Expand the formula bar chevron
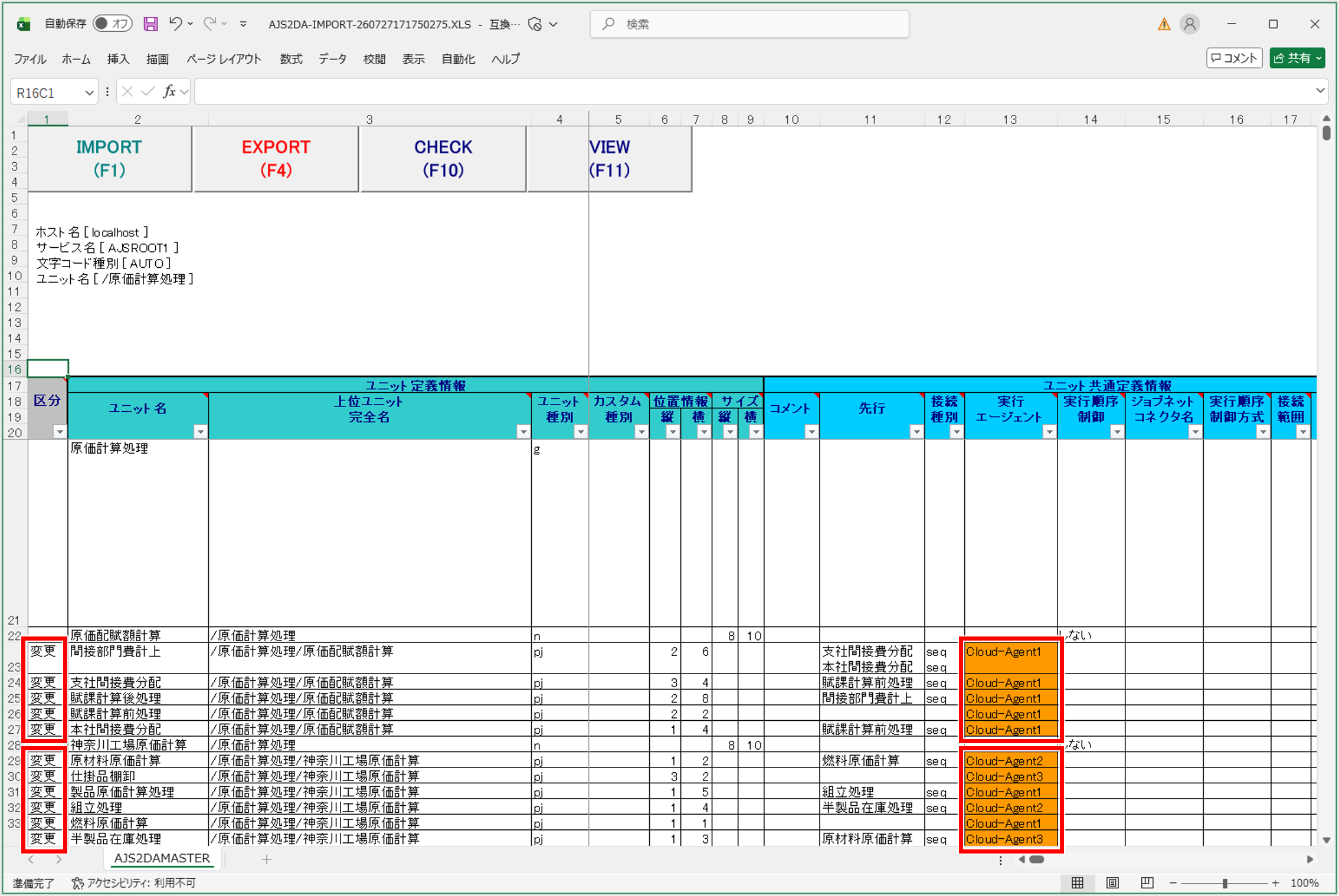1339x896 pixels. point(1320,91)
